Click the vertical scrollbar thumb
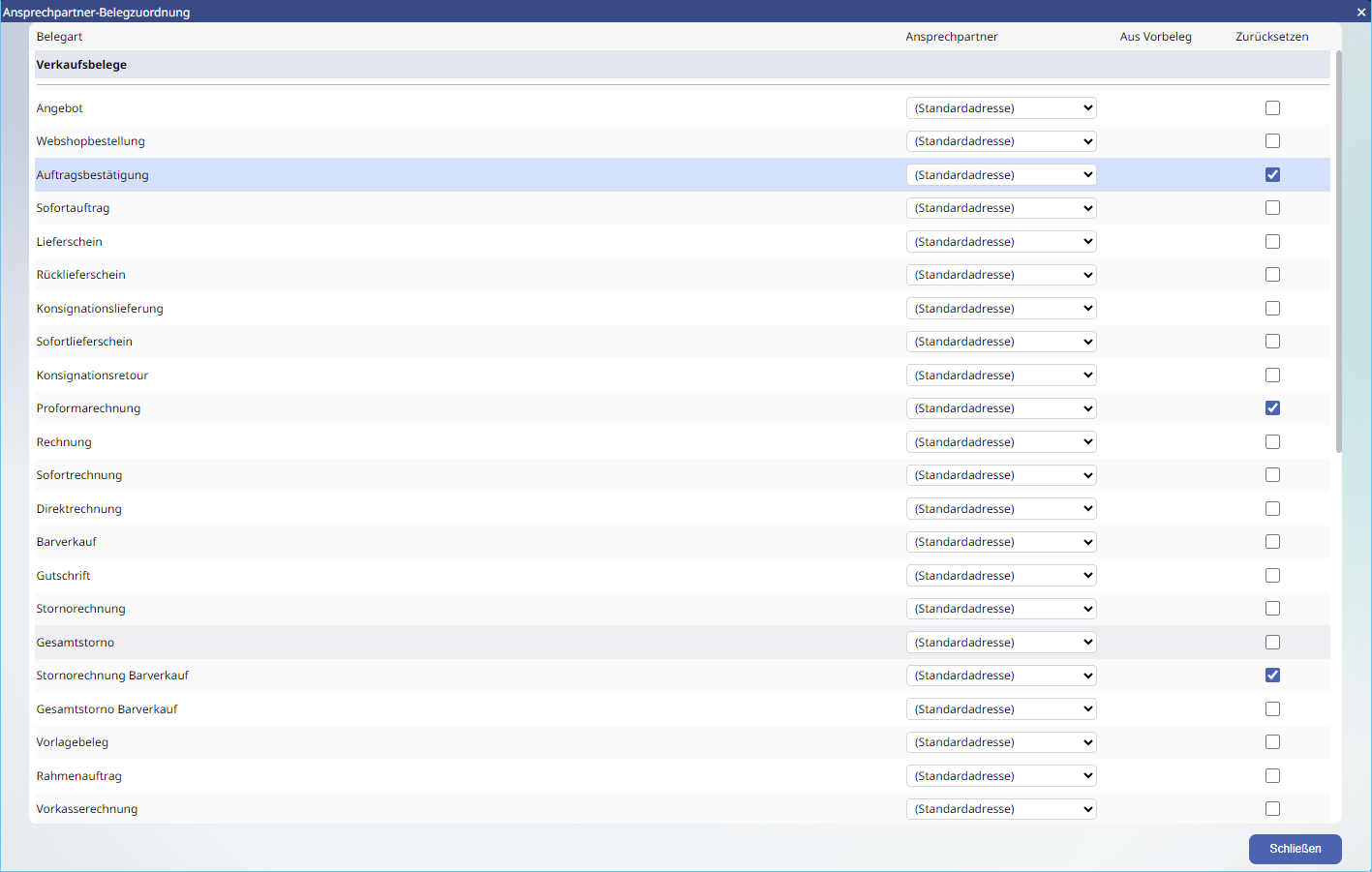This screenshot has height=872, width=1372. click(x=1339, y=252)
